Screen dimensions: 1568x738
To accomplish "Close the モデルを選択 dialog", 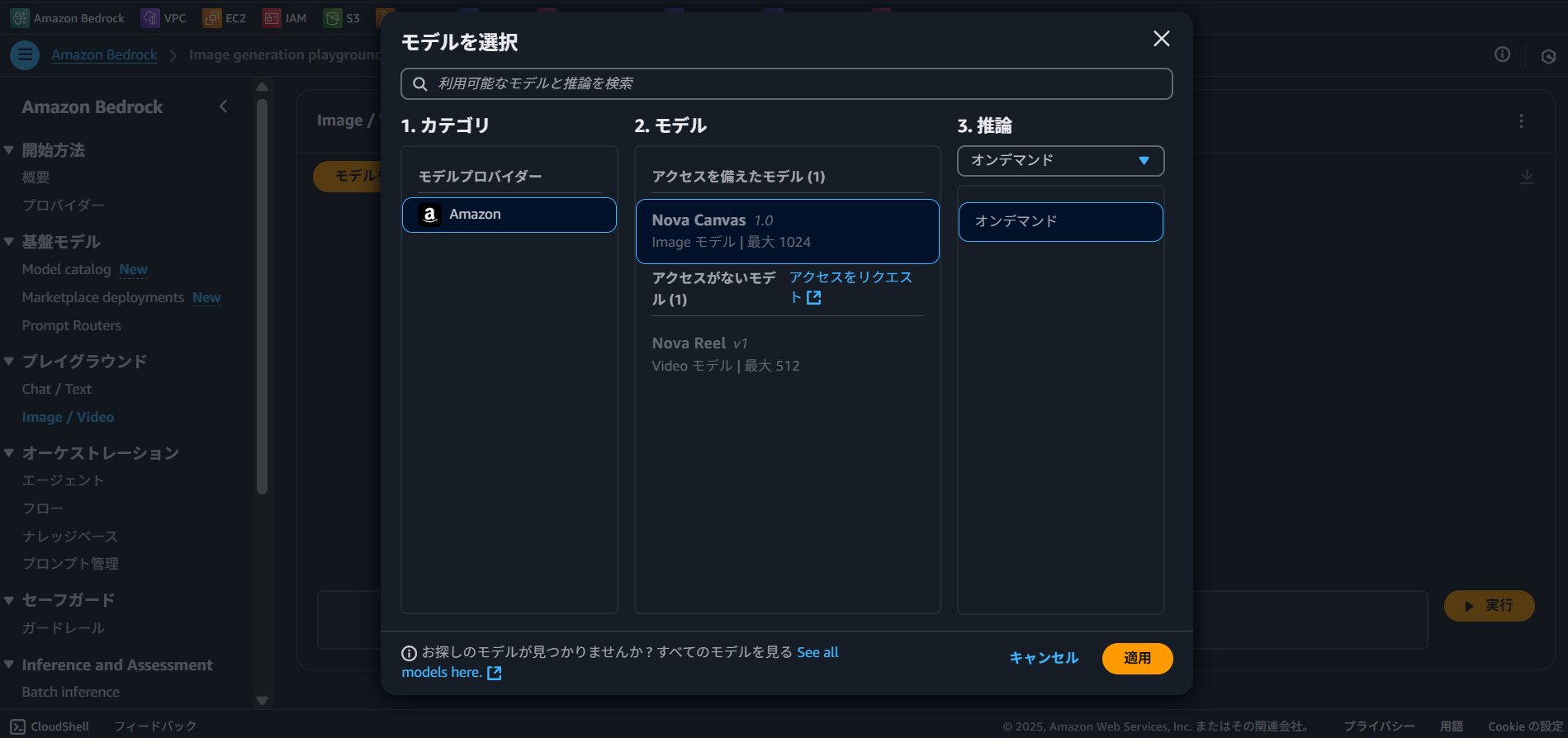I will [1161, 39].
